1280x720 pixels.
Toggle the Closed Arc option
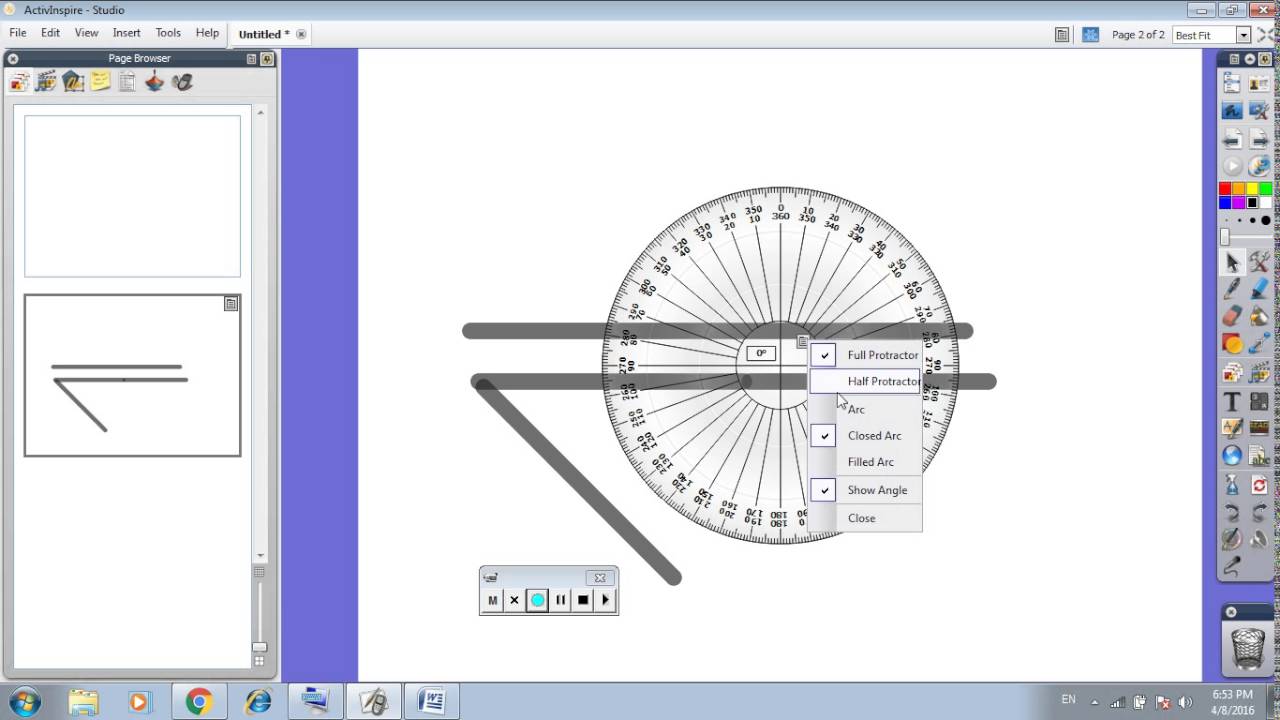865,435
